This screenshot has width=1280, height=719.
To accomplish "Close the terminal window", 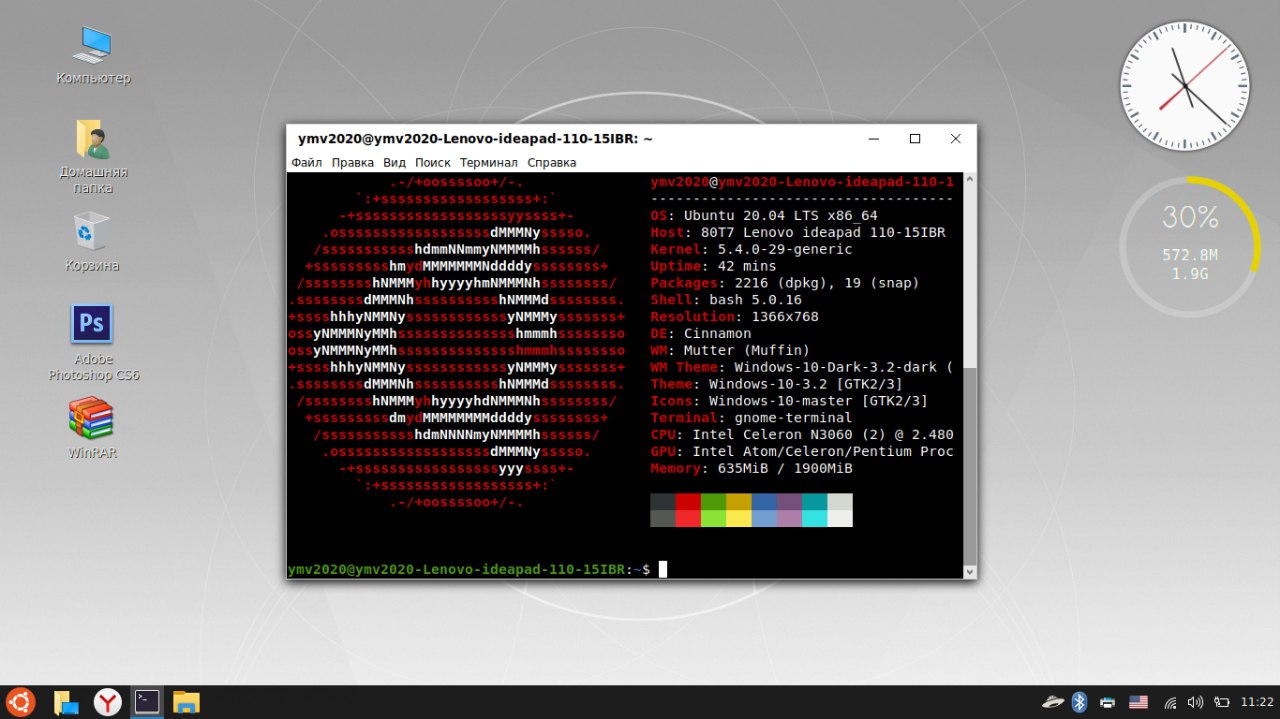I will [955, 139].
